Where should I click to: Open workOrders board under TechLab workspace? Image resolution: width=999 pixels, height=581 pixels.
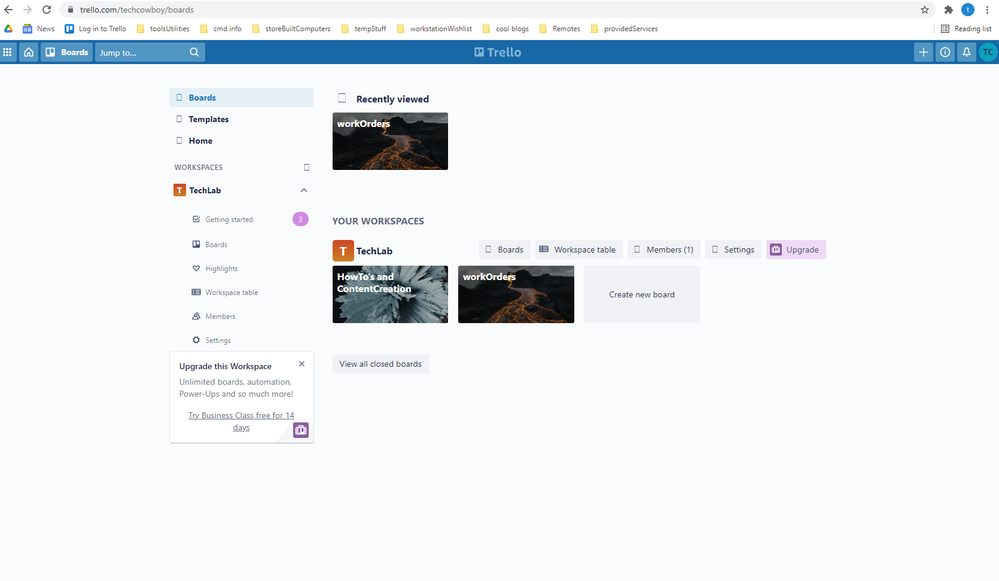point(516,294)
